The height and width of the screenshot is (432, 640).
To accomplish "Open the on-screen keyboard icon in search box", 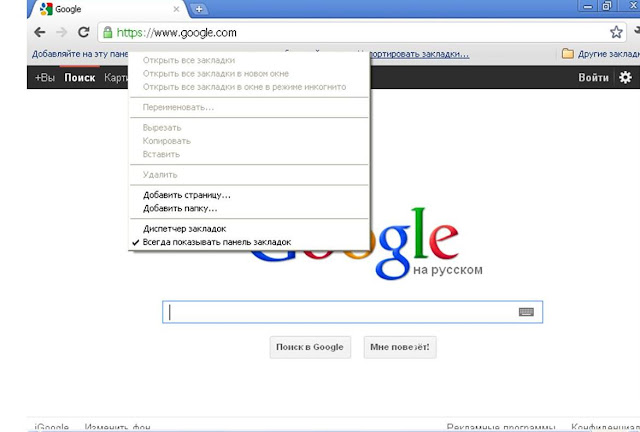I will 526,312.
